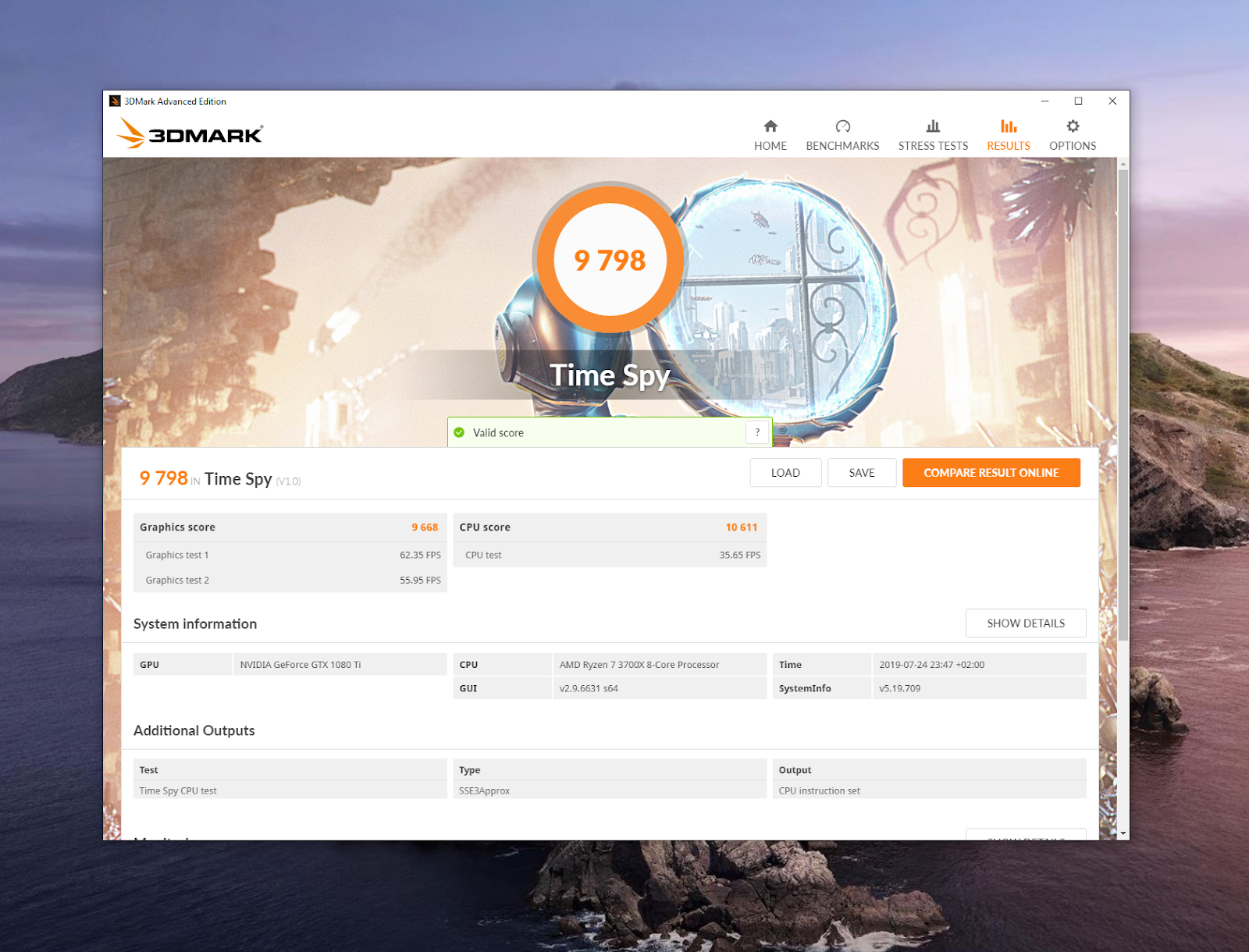Viewport: 1249px width, 952px height.
Task: Click the Additional Outputs heading
Action: (194, 731)
